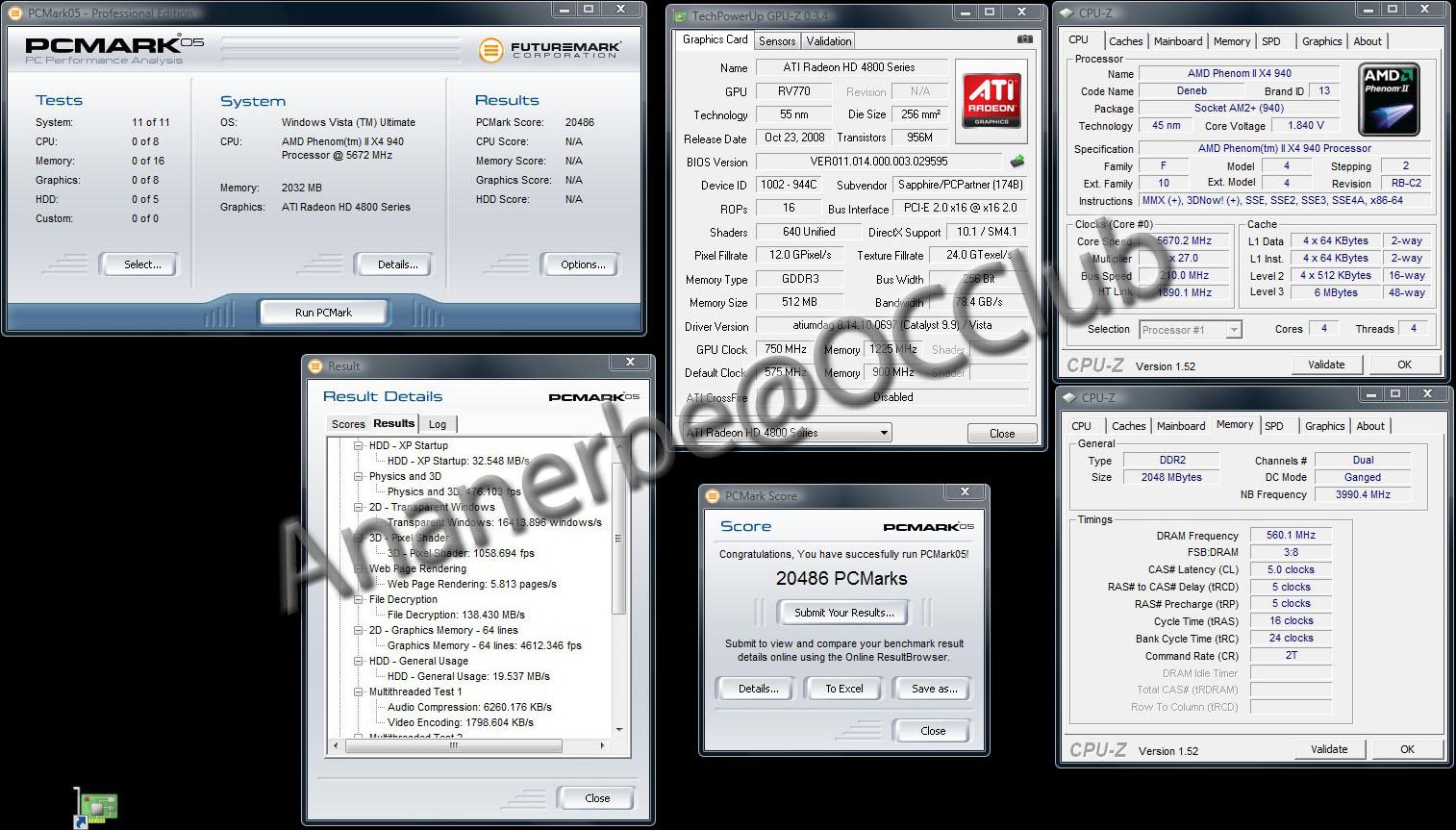The width and height of the screenshot is (1456, 830).
Task: Click the Futuremark logo in PCMark05
Action: pos(550,49)
